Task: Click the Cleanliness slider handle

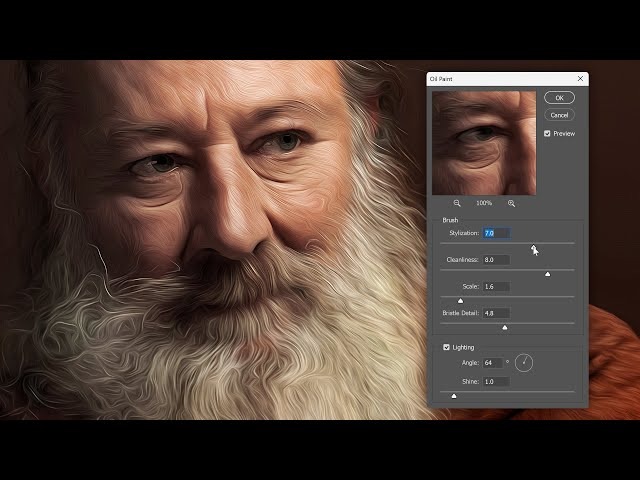Action: (x=547, y=274)
